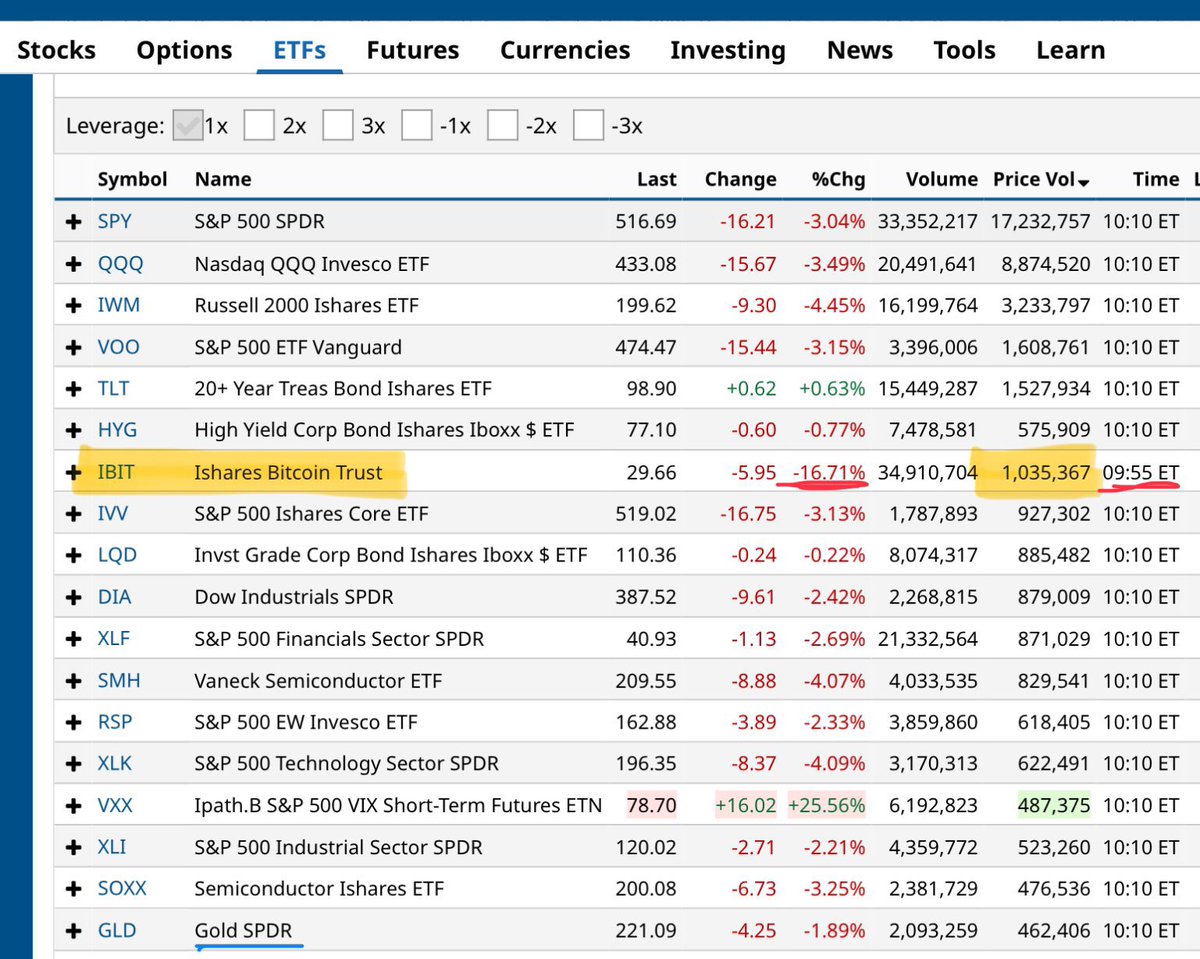This screenshot has width=1200, height=959.
Task: Open the News menu
Action: (860, 50)
